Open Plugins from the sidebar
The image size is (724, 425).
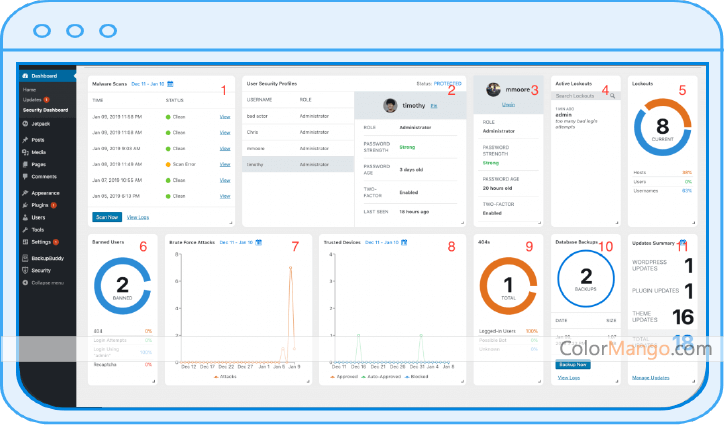[40, 205]
